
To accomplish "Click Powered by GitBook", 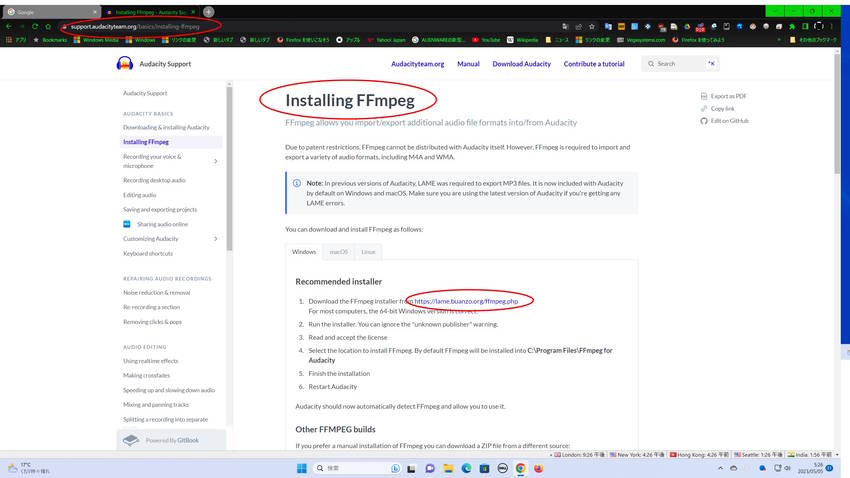I will point(171,440).
